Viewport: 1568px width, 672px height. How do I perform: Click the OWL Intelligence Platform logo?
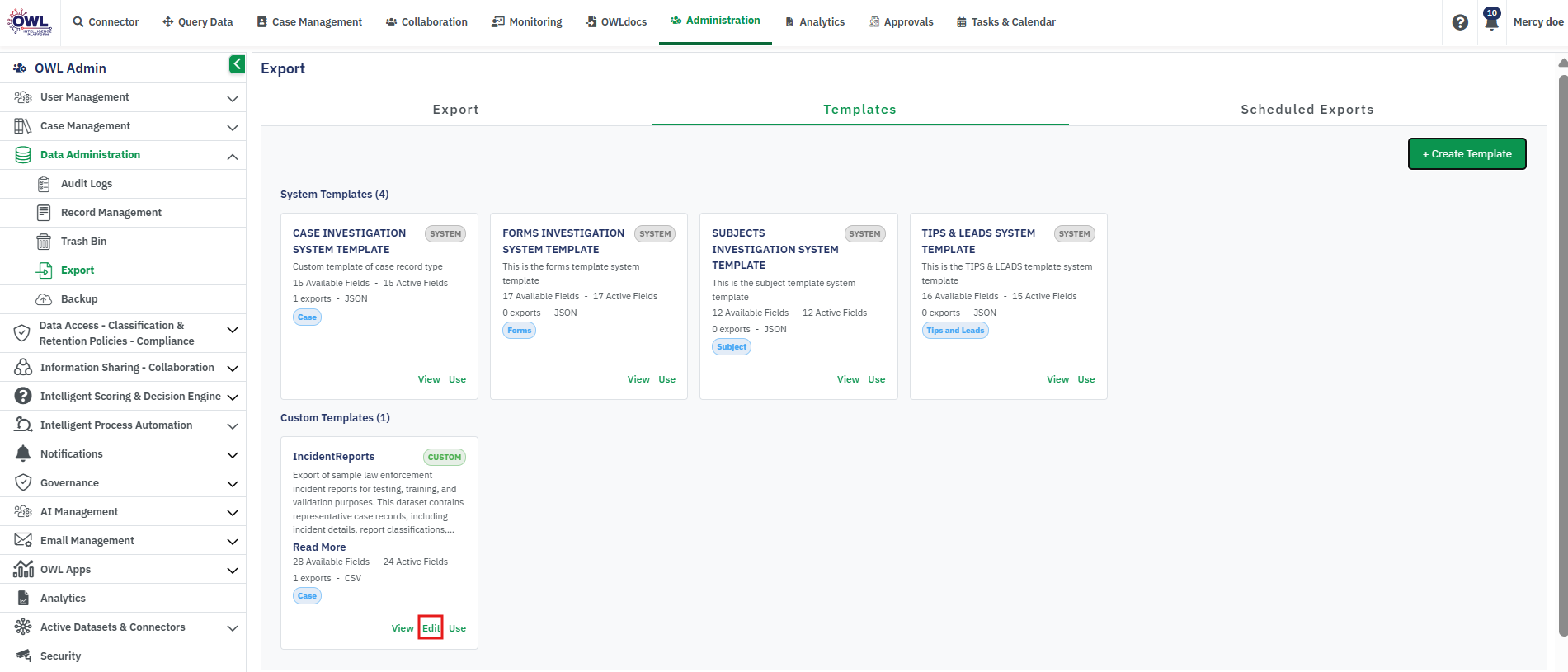tap(30, 22)
